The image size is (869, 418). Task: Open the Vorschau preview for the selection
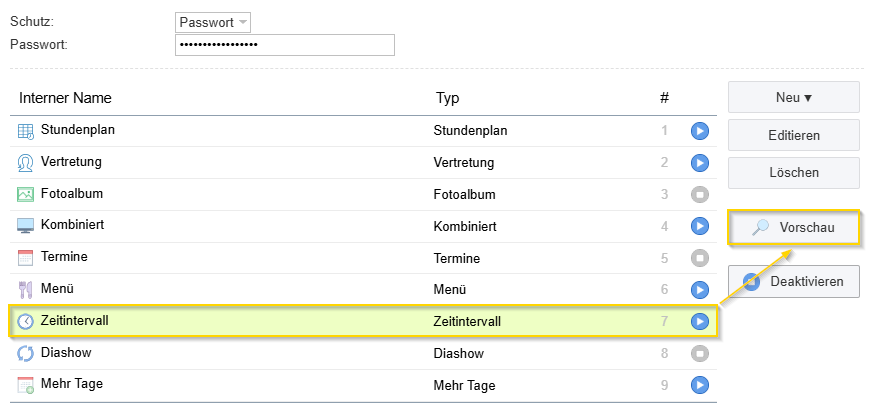tap(794, 227)
